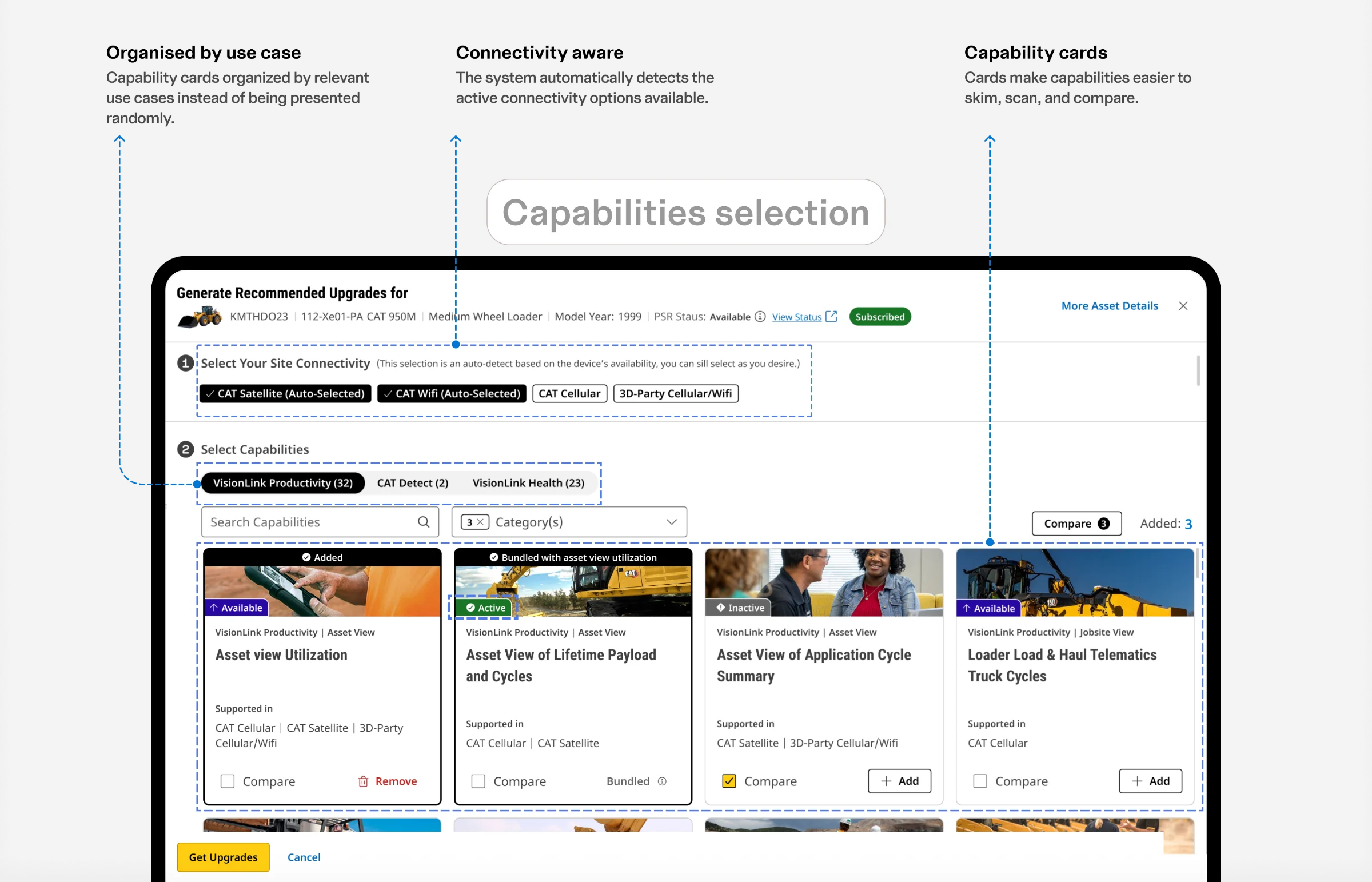Click the Compare 3 button

[1076, 524]
